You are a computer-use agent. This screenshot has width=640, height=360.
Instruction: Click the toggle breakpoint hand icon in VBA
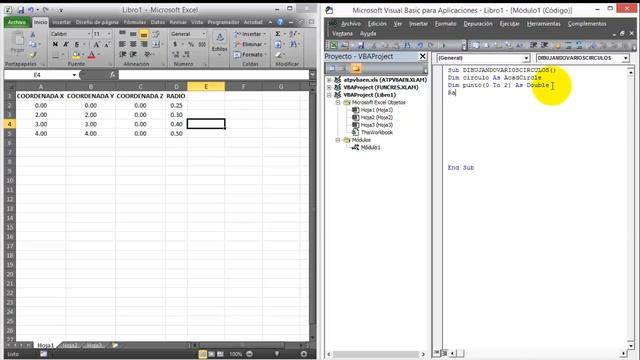point(557,45)
